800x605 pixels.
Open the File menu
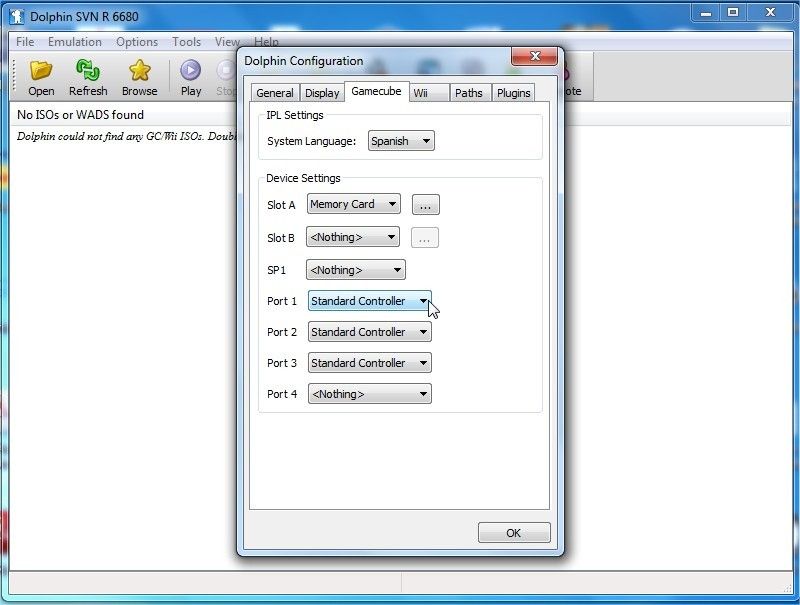25,42
